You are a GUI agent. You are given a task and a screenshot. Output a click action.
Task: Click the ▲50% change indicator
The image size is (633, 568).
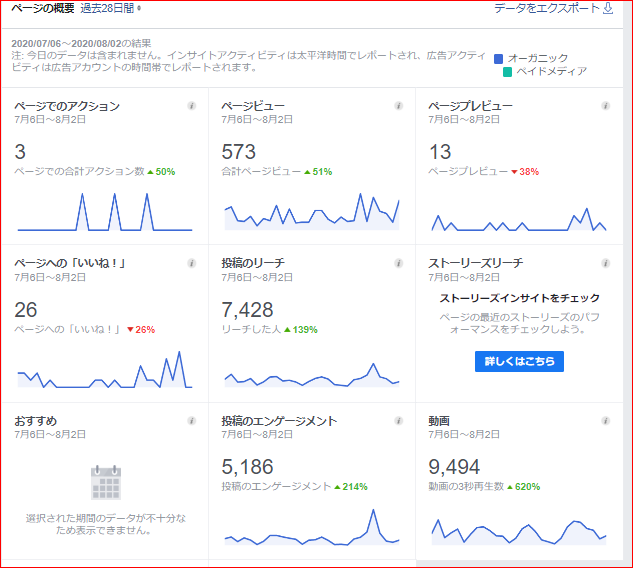click(161, 172)
